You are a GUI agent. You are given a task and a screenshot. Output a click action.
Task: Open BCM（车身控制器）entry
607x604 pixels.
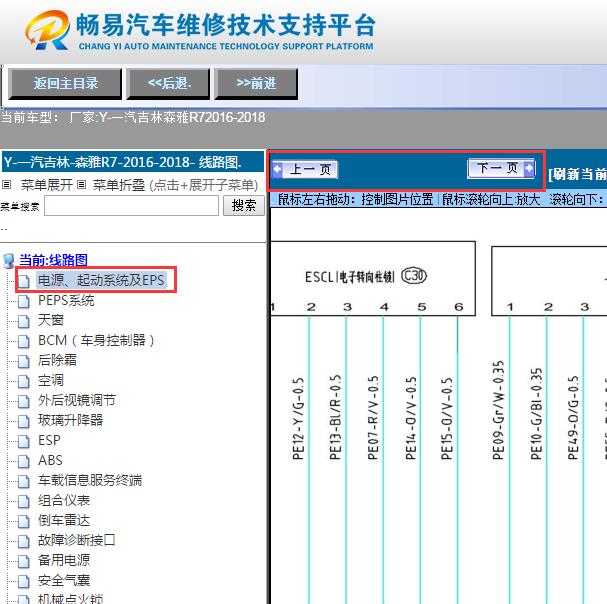pos(96,340)
